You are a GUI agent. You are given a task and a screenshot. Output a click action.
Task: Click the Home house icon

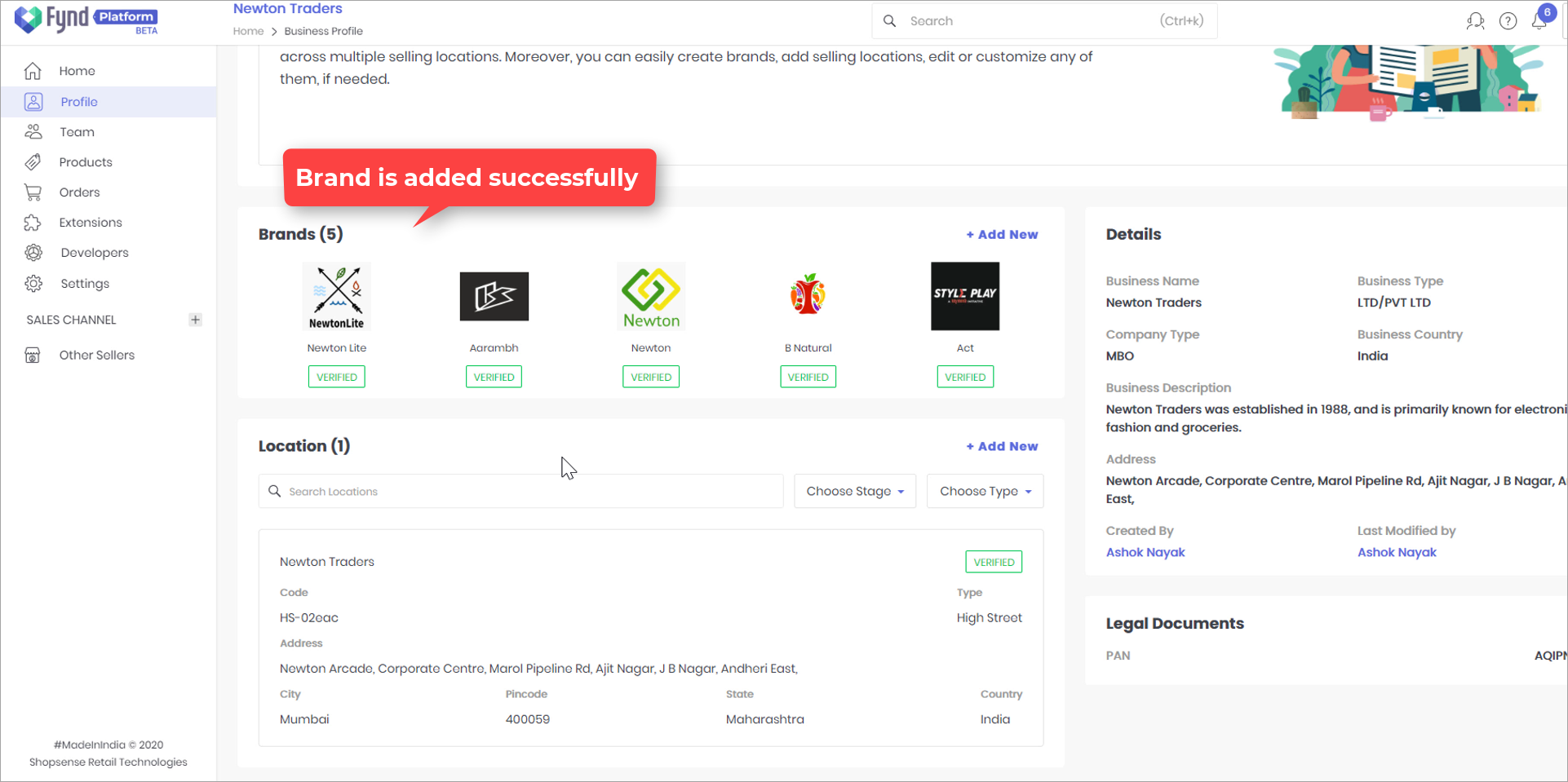pos(33,71)
